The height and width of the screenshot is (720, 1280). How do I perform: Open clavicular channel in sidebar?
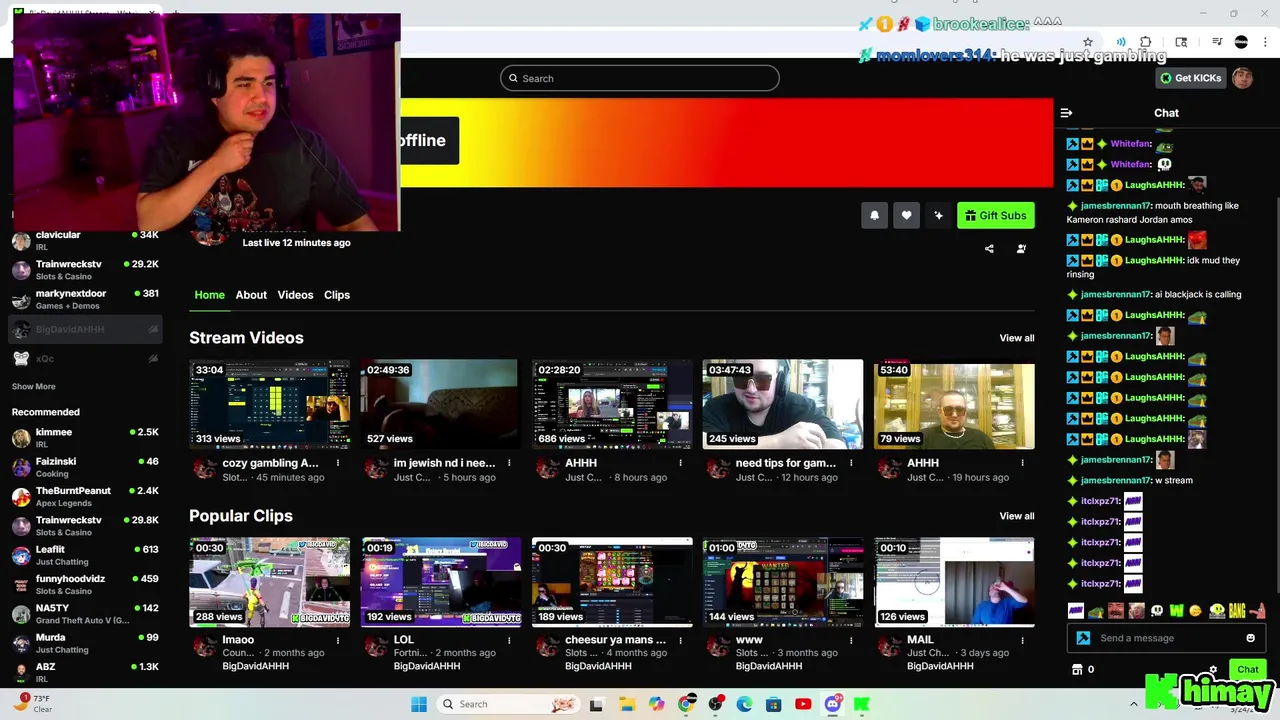85,240
